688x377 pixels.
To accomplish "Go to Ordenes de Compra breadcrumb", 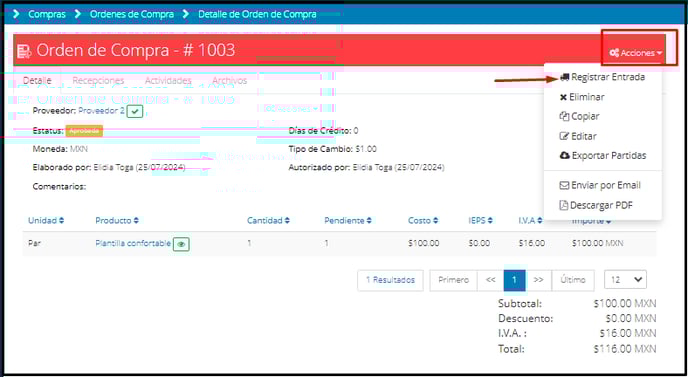I will click(132, 14).
